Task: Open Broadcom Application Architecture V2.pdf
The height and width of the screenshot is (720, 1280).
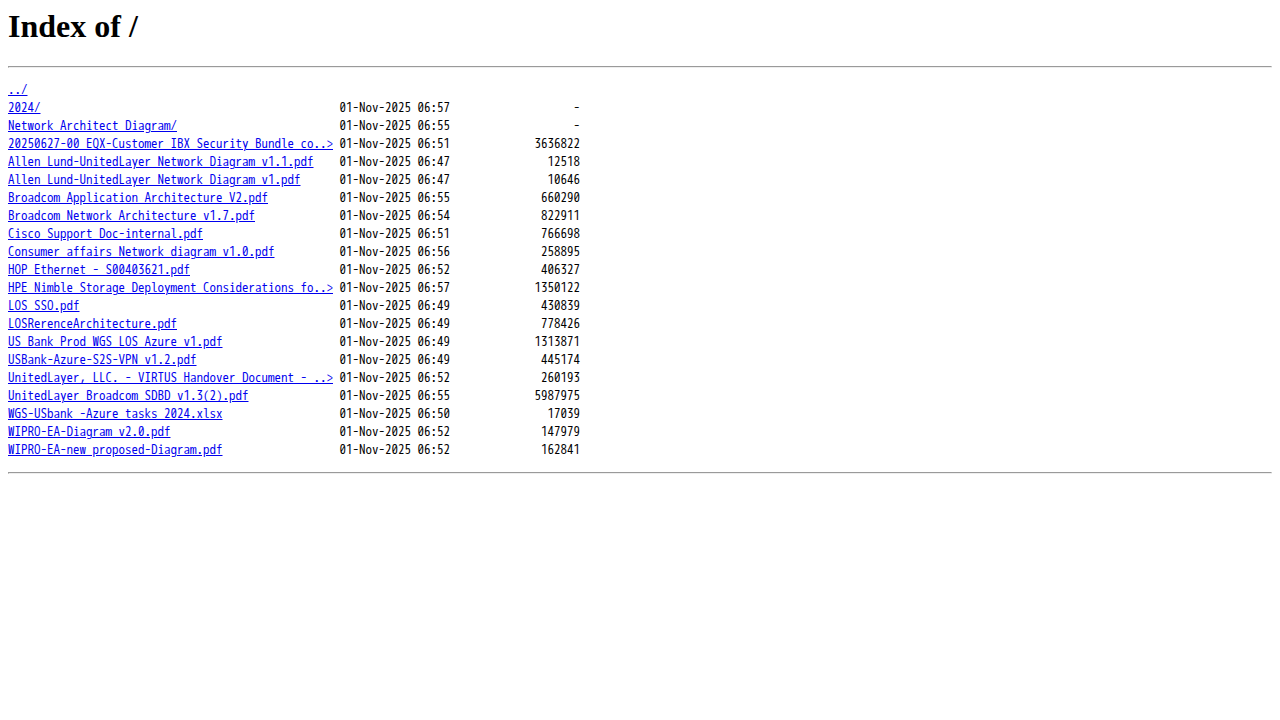Action: pyautogui.click(x=138, y=198)
